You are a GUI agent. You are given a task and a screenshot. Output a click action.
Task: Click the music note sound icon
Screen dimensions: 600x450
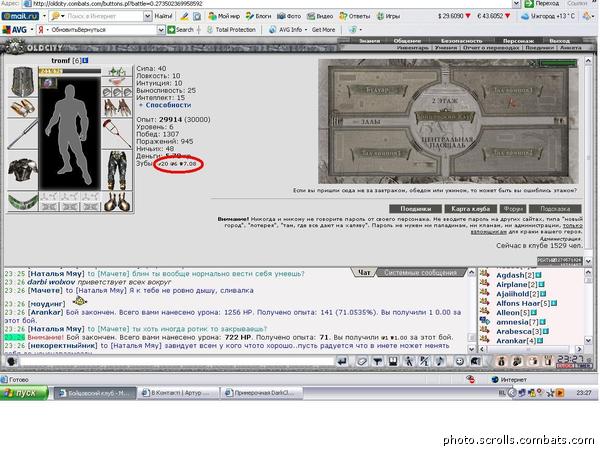pos(440,361)
